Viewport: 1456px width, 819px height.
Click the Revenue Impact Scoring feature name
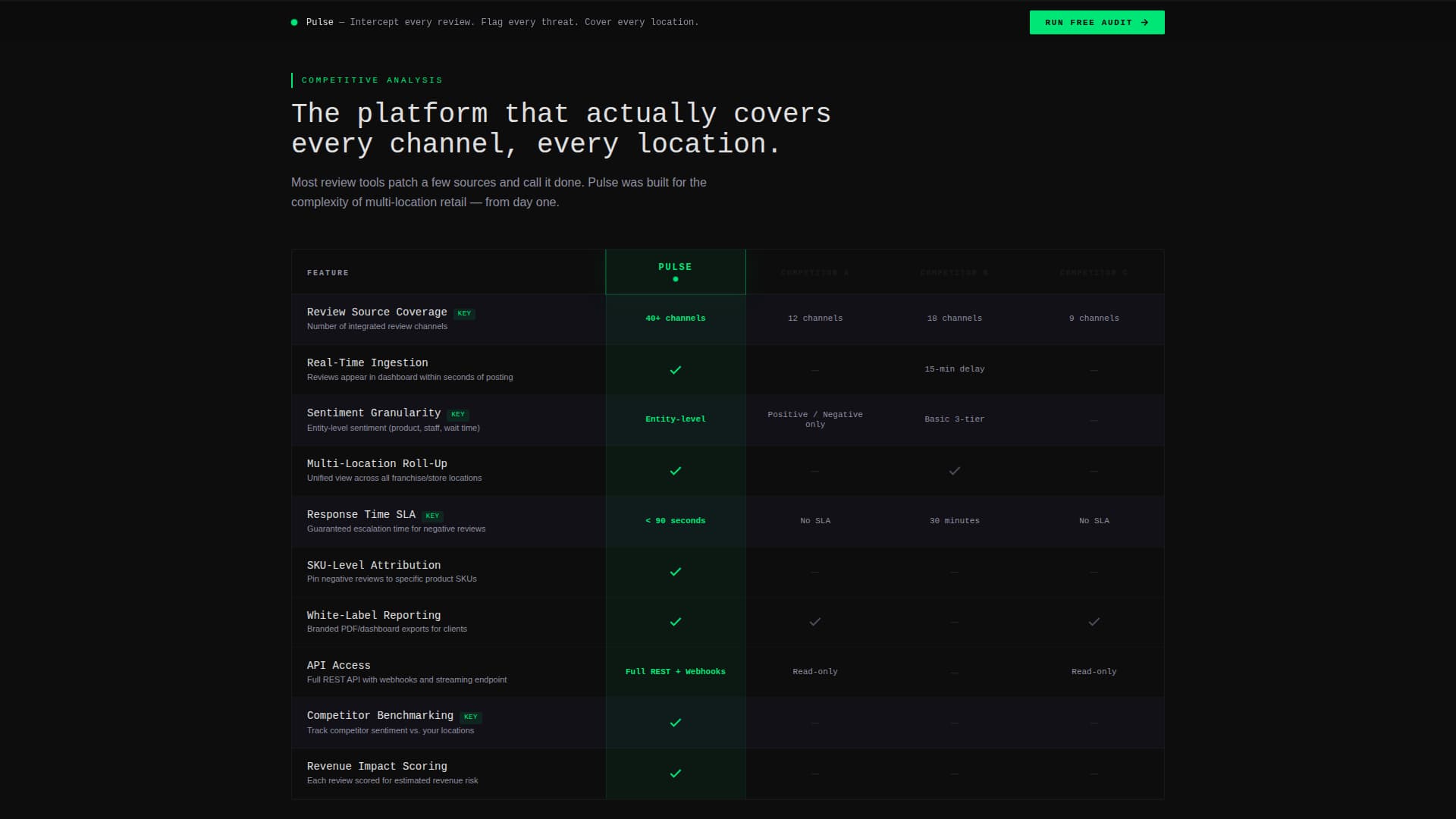377,767
